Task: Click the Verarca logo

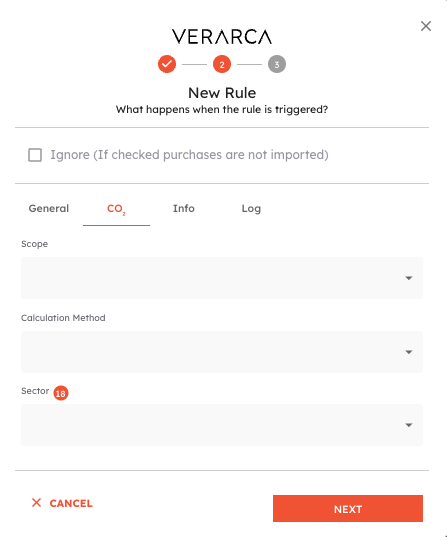Action: pyautogui.click(x=222, y=37)
